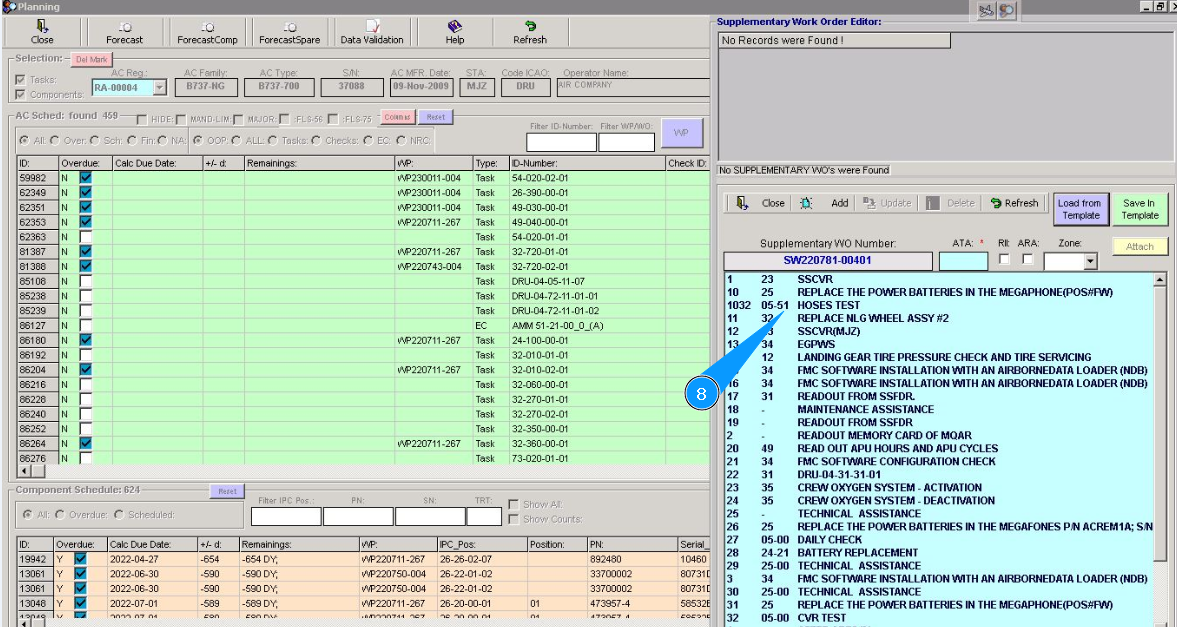Click the up arrow of the template list scrollbar
This screenshot has height=629, width=1177.
tap(1160, 279)
